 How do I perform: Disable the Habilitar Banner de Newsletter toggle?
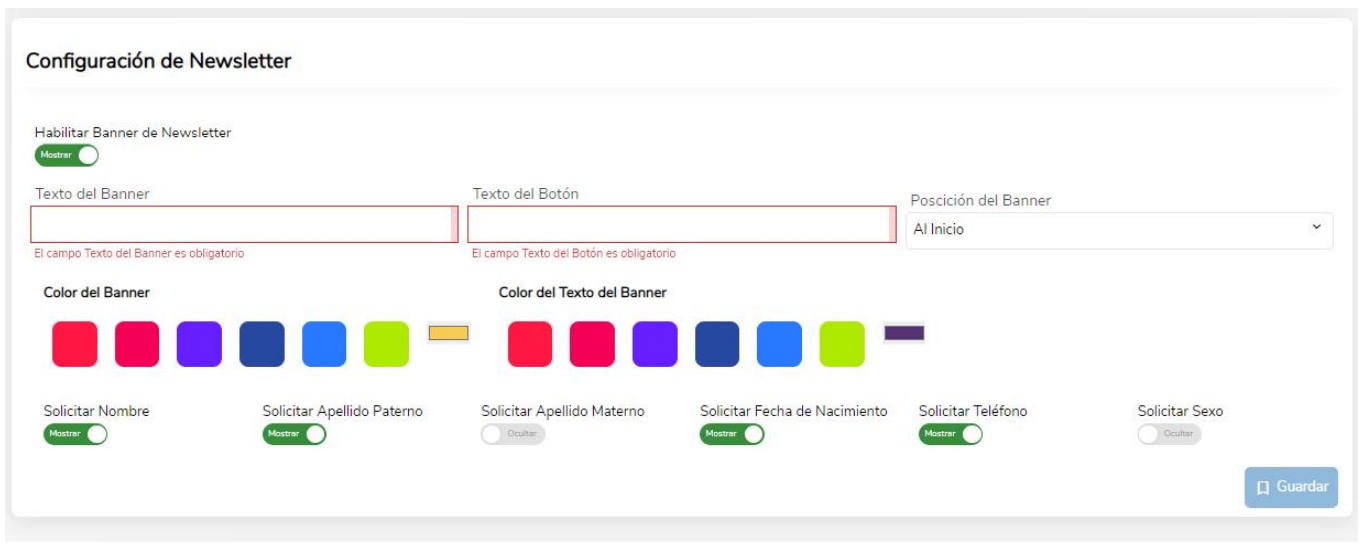tap(67, 155)
